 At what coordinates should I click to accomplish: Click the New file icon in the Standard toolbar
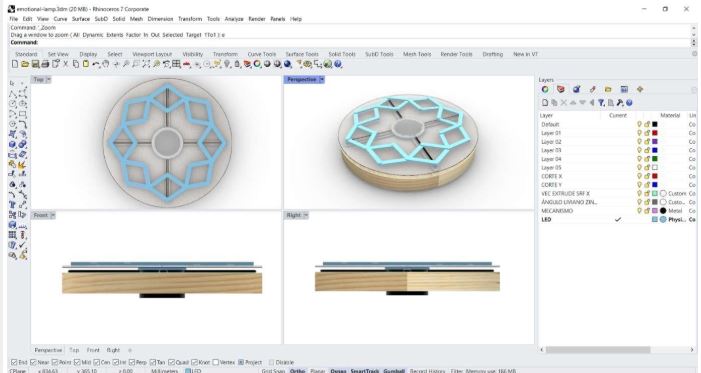point(15,64)
